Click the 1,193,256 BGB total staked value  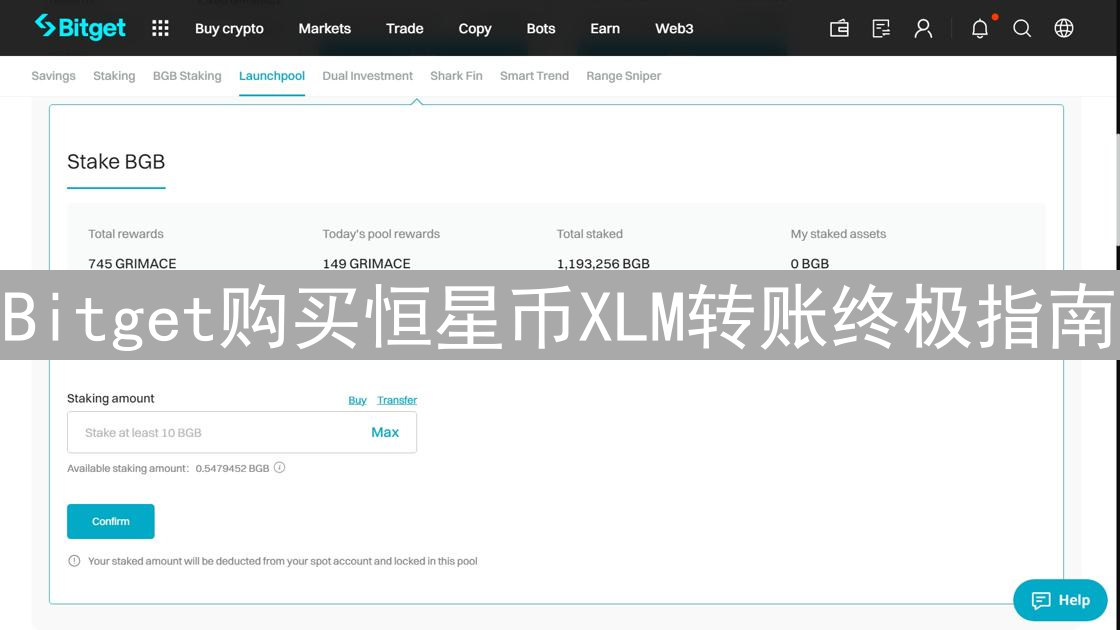pos(604,264)
